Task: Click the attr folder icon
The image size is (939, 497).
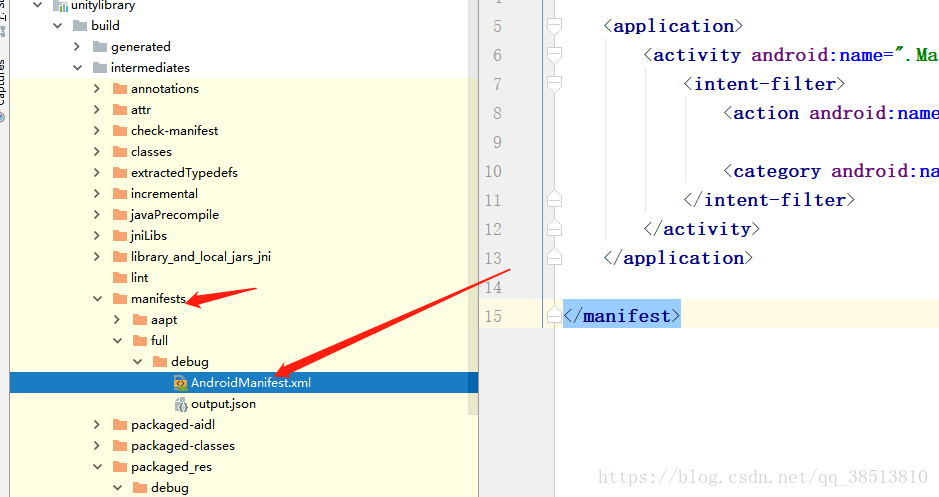Action: click(120, 110)
